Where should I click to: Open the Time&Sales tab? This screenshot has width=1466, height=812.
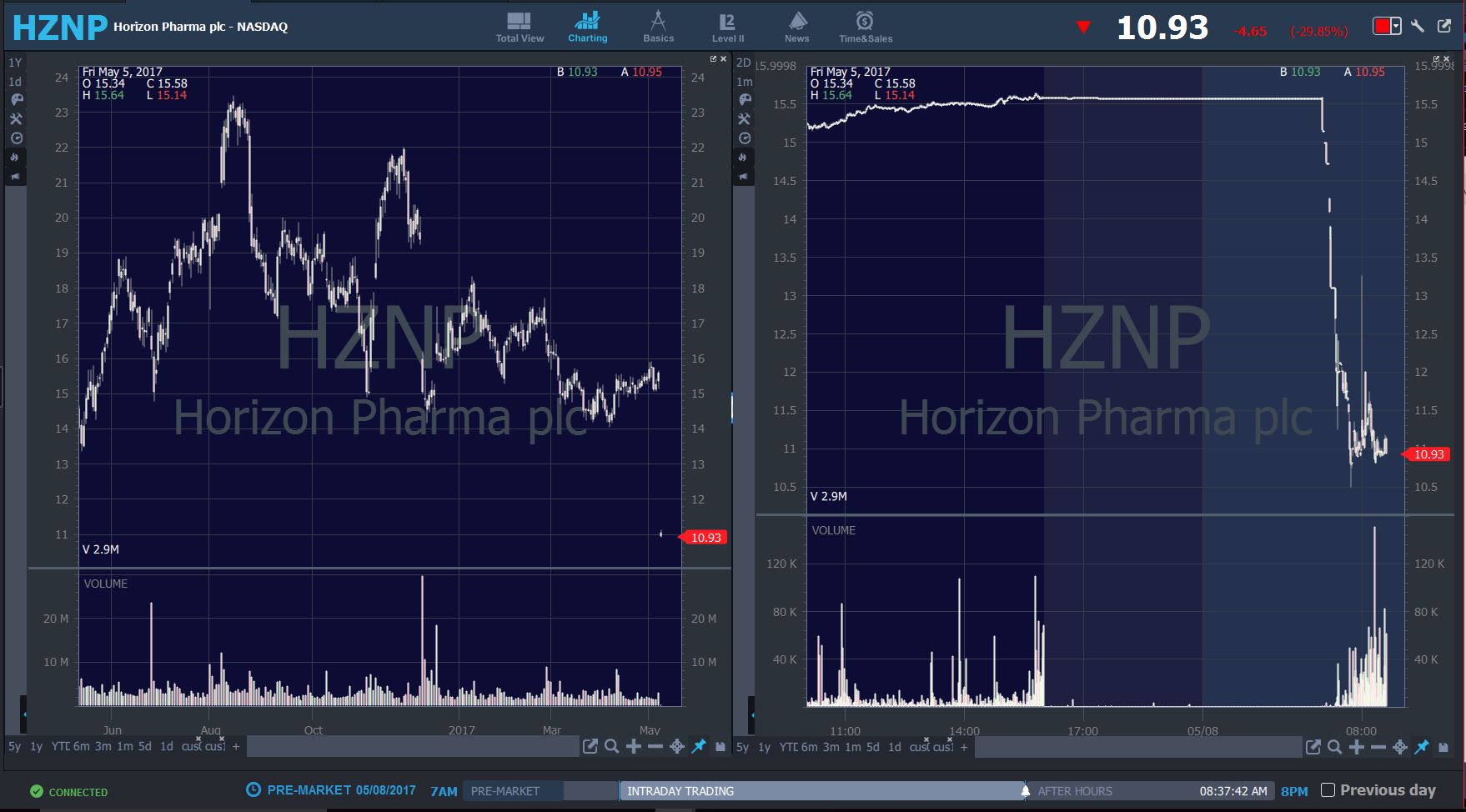pyautogui.click(x=866, y=27)
